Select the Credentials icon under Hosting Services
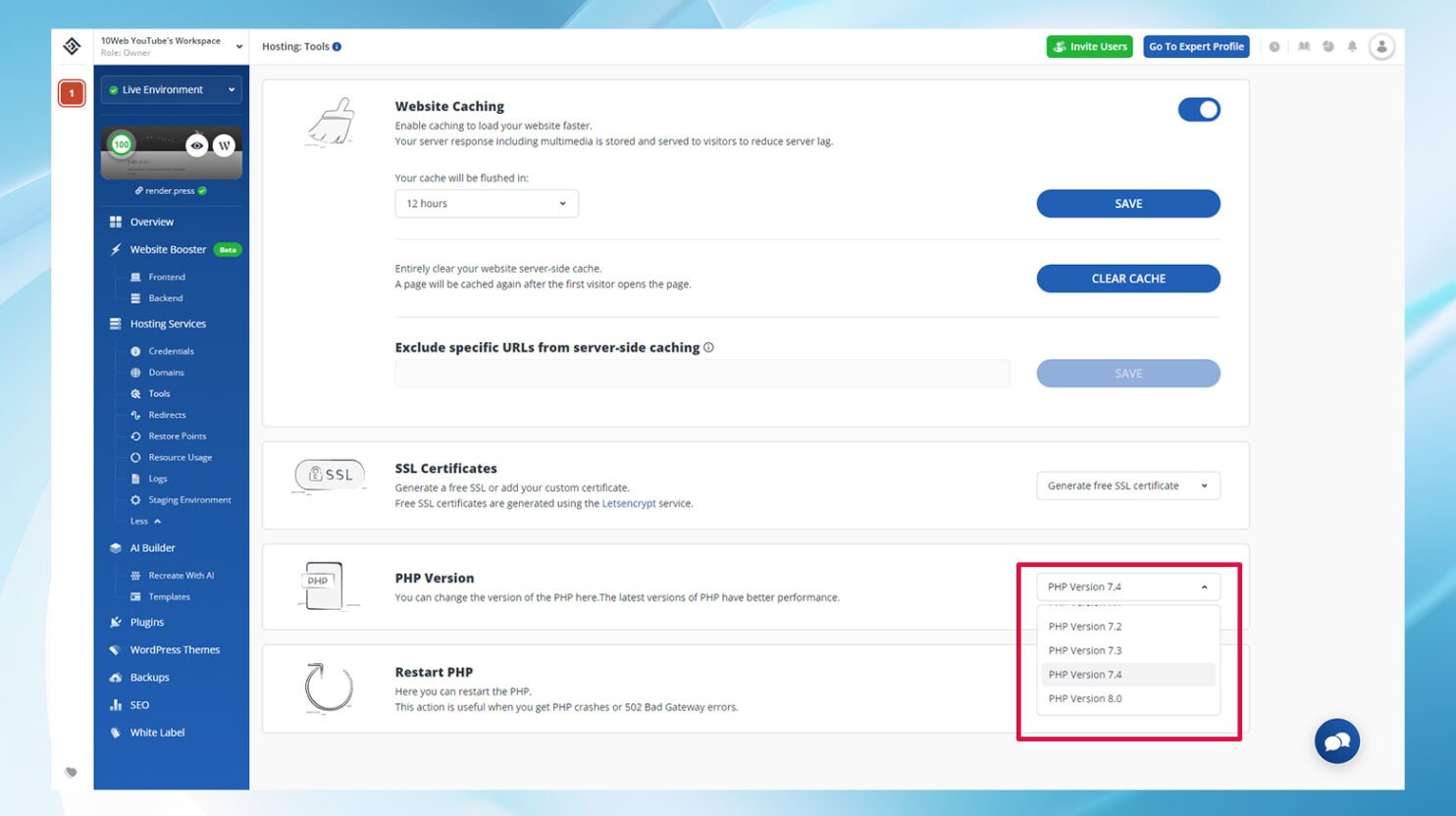 pos(135,350)
